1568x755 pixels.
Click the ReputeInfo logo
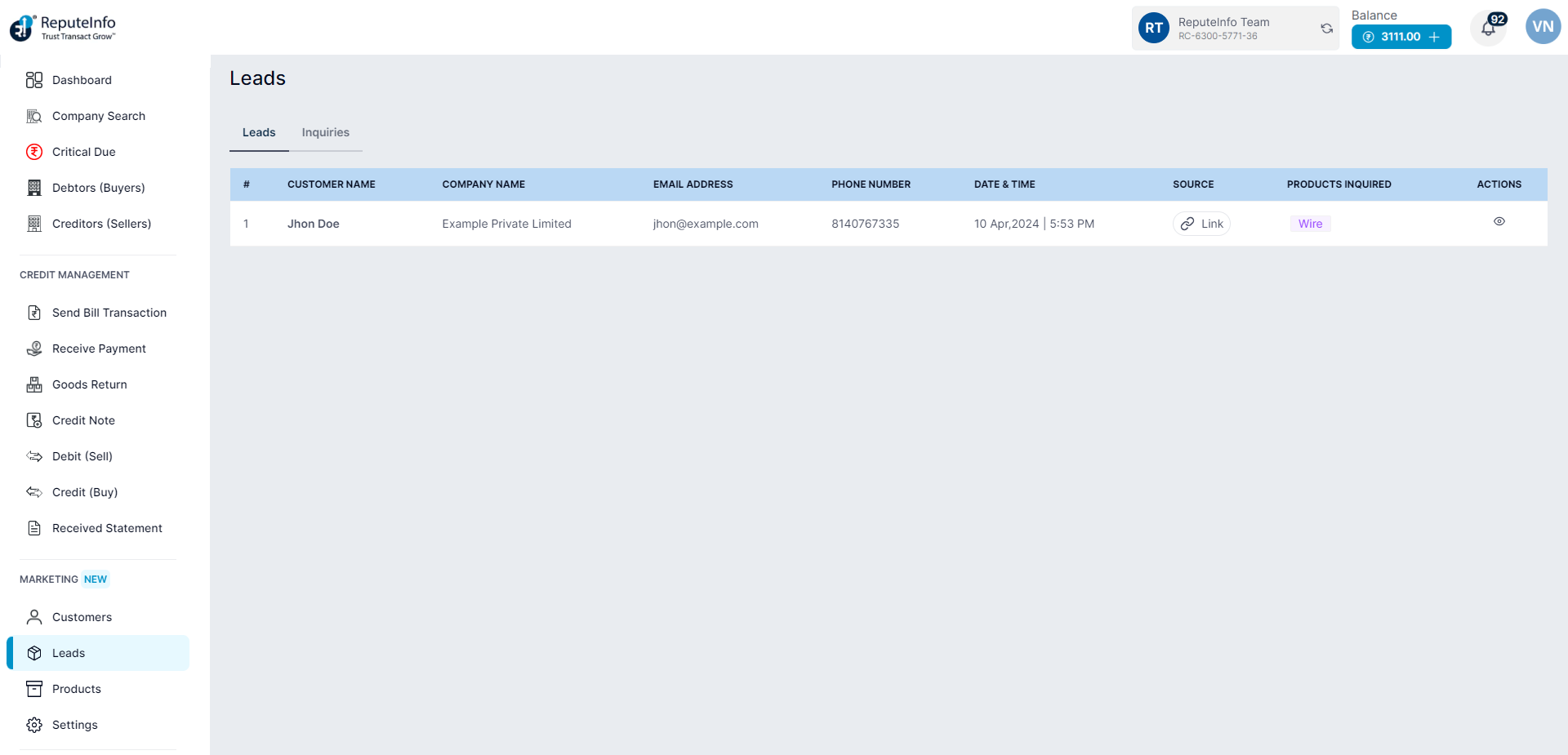point(63,28)
